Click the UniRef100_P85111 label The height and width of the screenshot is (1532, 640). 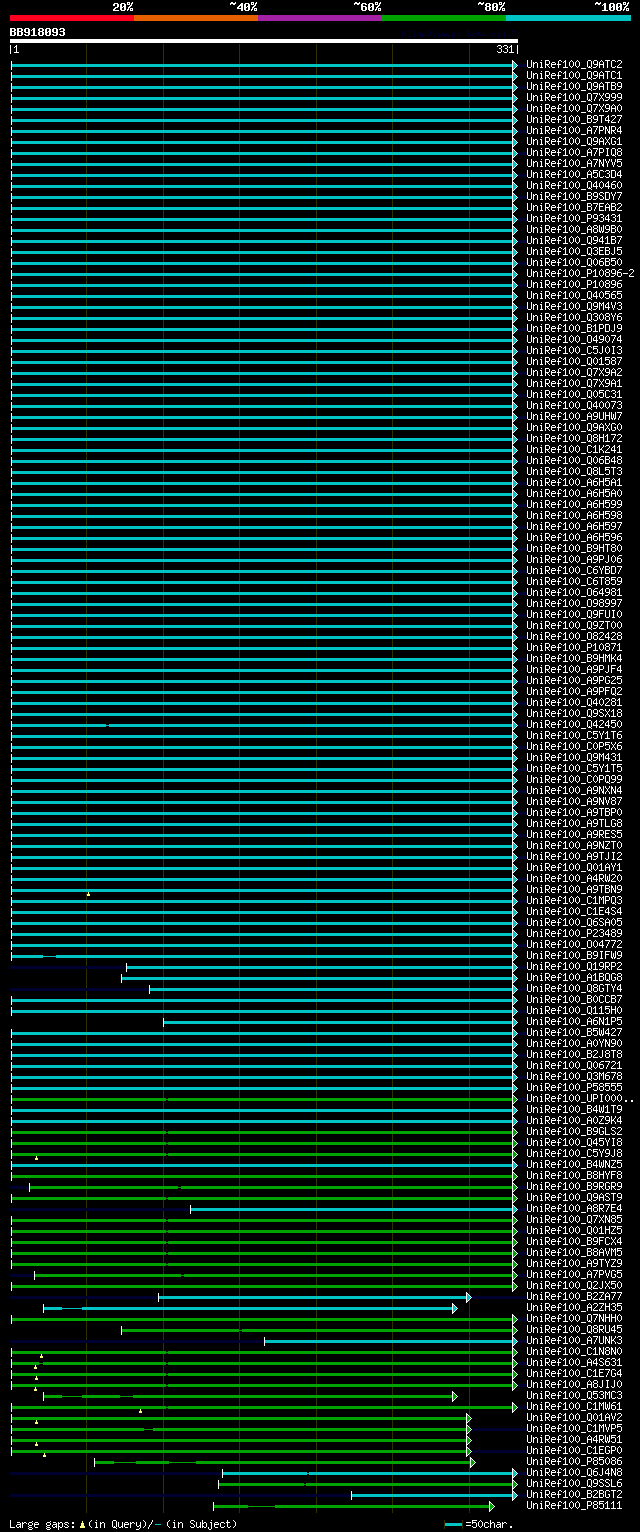pyautogui.click(x=574, y=1506)
